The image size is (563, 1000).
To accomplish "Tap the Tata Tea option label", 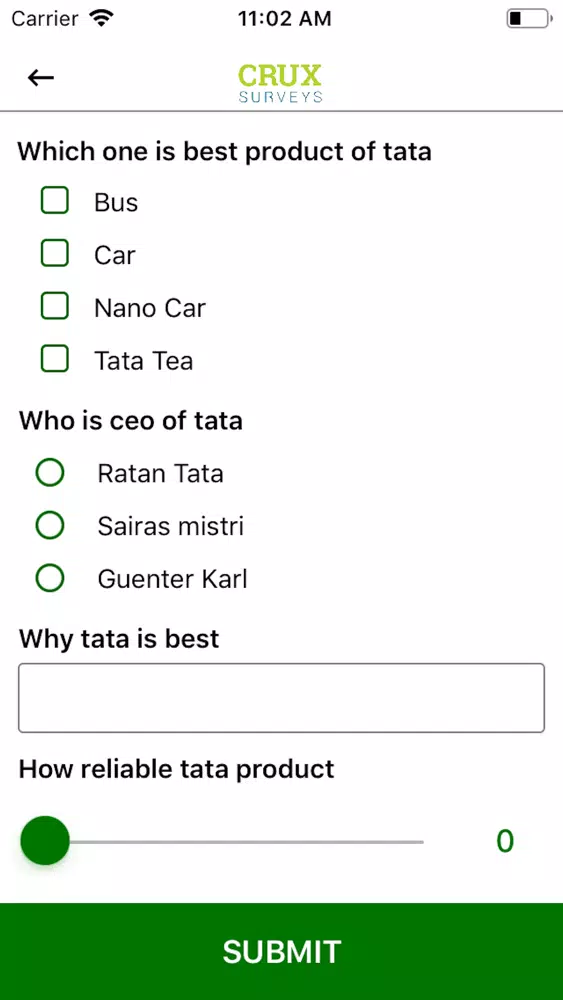I will (x=143, y=361).
